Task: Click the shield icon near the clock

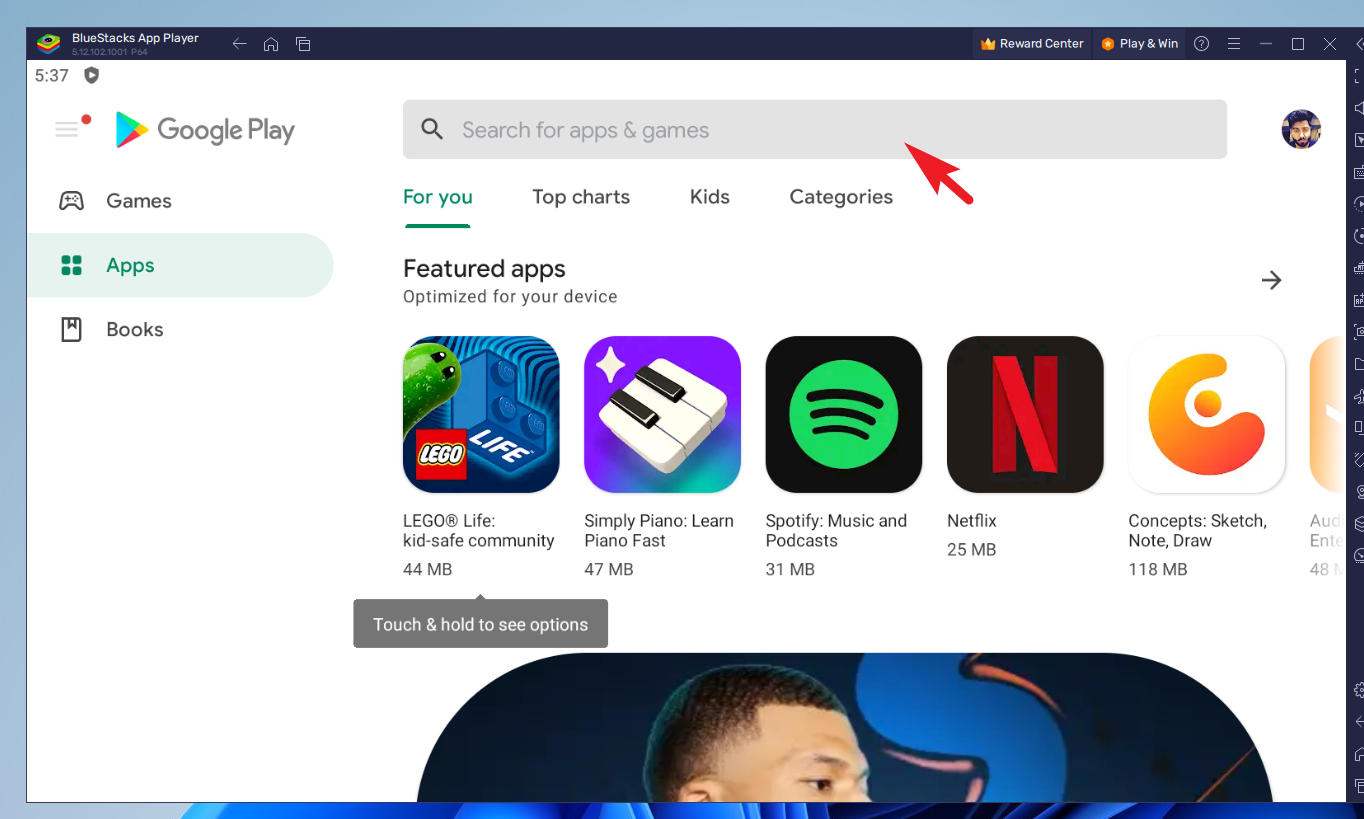Action: (x=91, y=75)
